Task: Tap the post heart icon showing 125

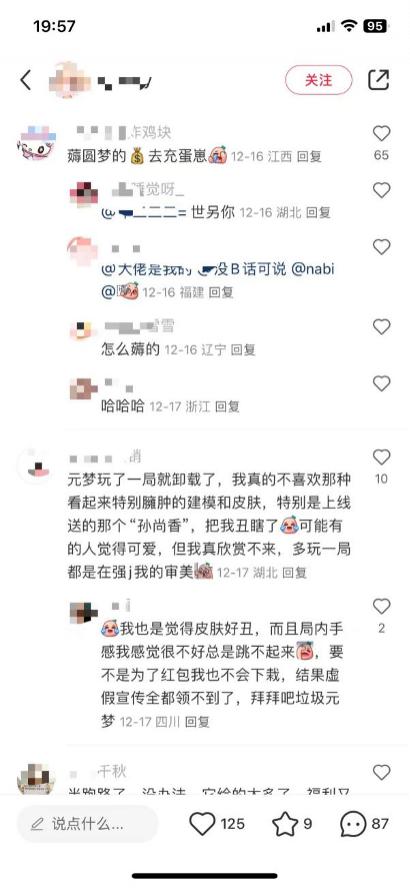Action: pos(202,823)
